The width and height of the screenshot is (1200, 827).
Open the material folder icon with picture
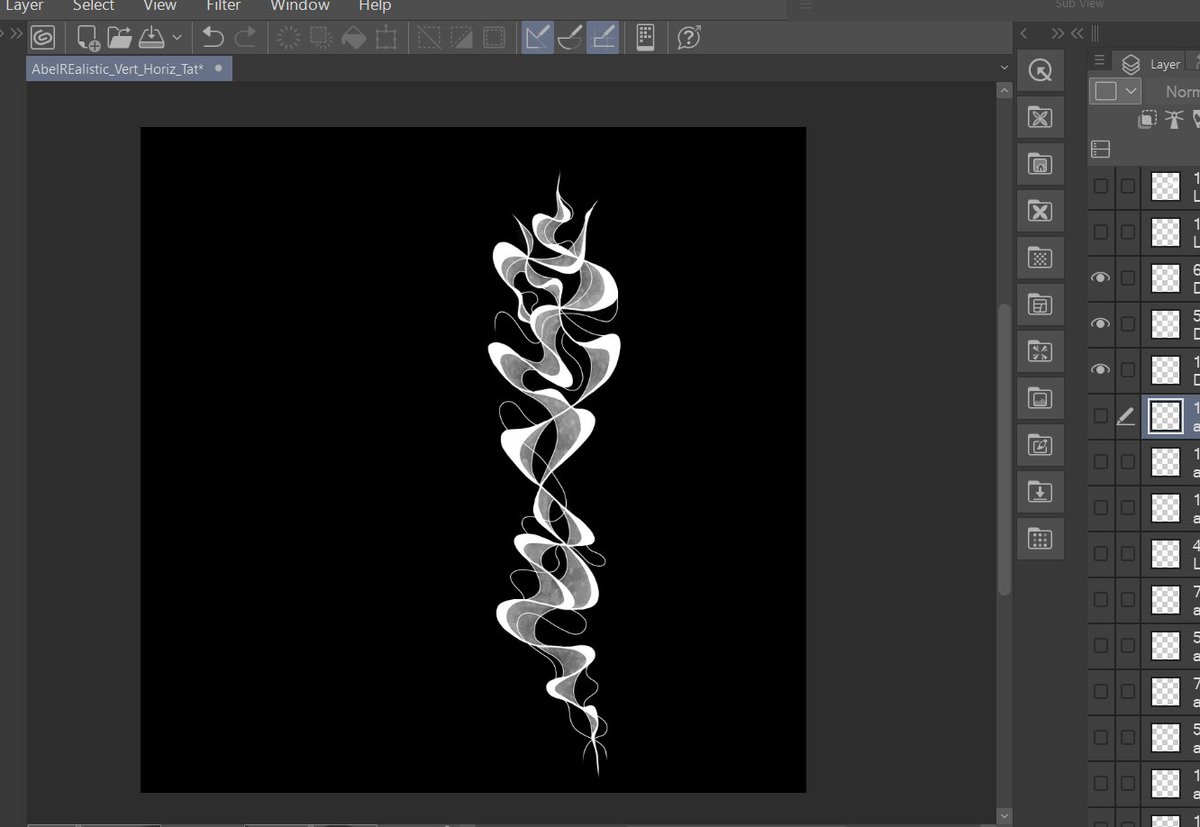(1040, 399)
